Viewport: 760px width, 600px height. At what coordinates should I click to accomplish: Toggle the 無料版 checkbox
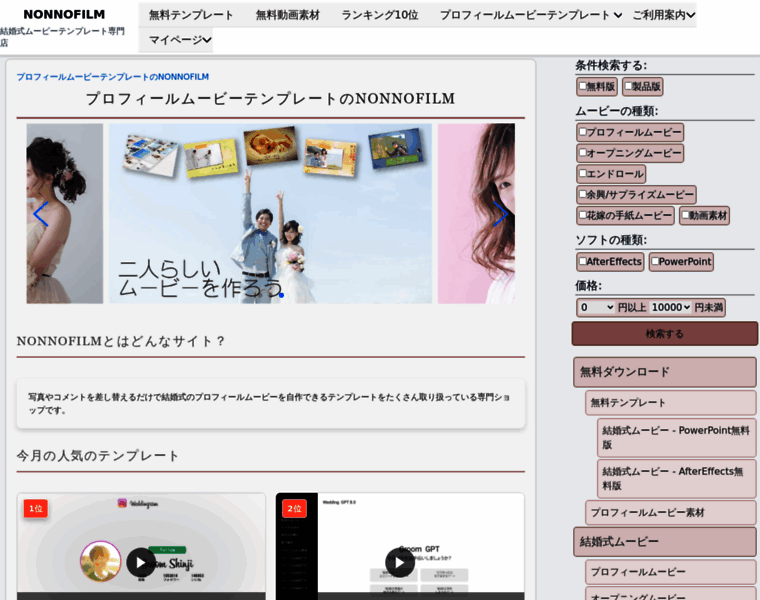click(583, 86)
